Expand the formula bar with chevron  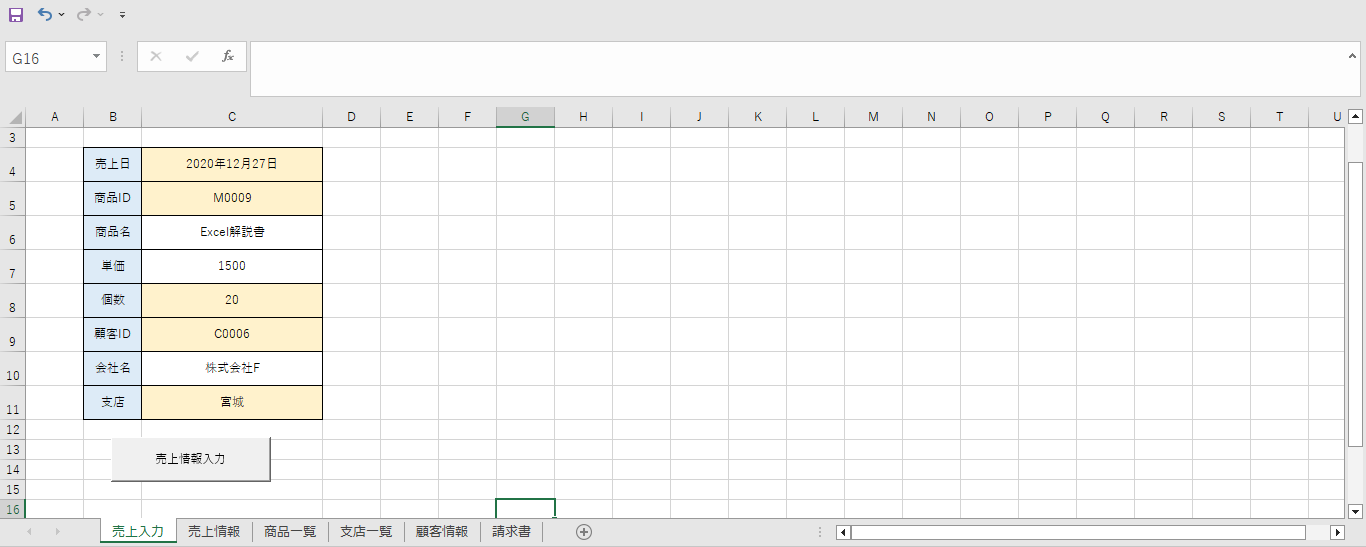(x=1352, y=56)
